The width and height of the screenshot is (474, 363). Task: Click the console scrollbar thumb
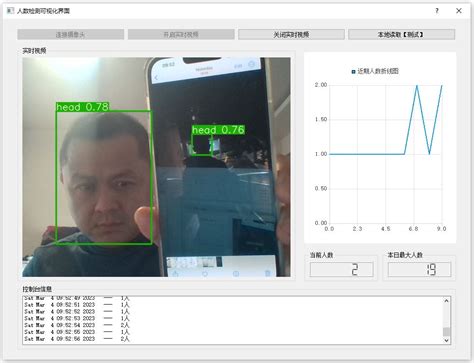[446, 332]
